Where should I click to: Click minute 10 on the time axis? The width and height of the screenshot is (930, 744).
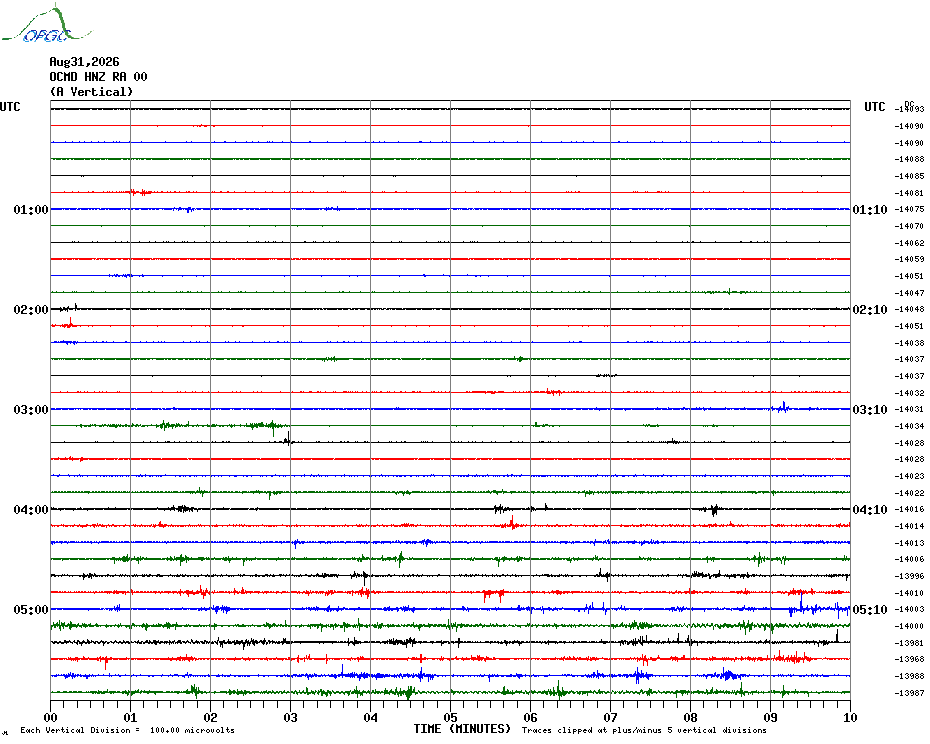(851, 717)
